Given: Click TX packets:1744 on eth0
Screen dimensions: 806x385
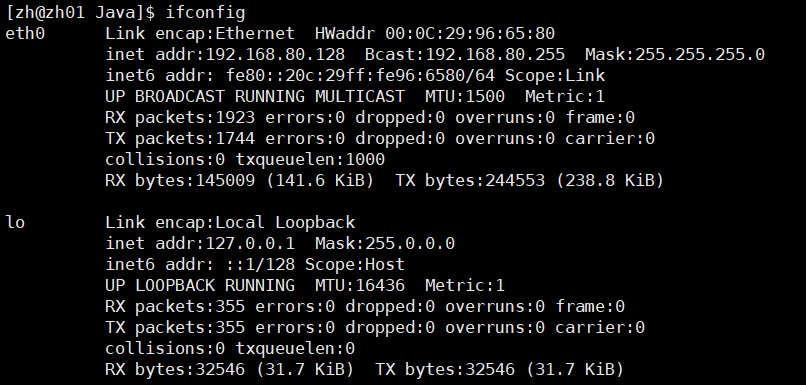Looking at the screenshot, I should (180, 139).
